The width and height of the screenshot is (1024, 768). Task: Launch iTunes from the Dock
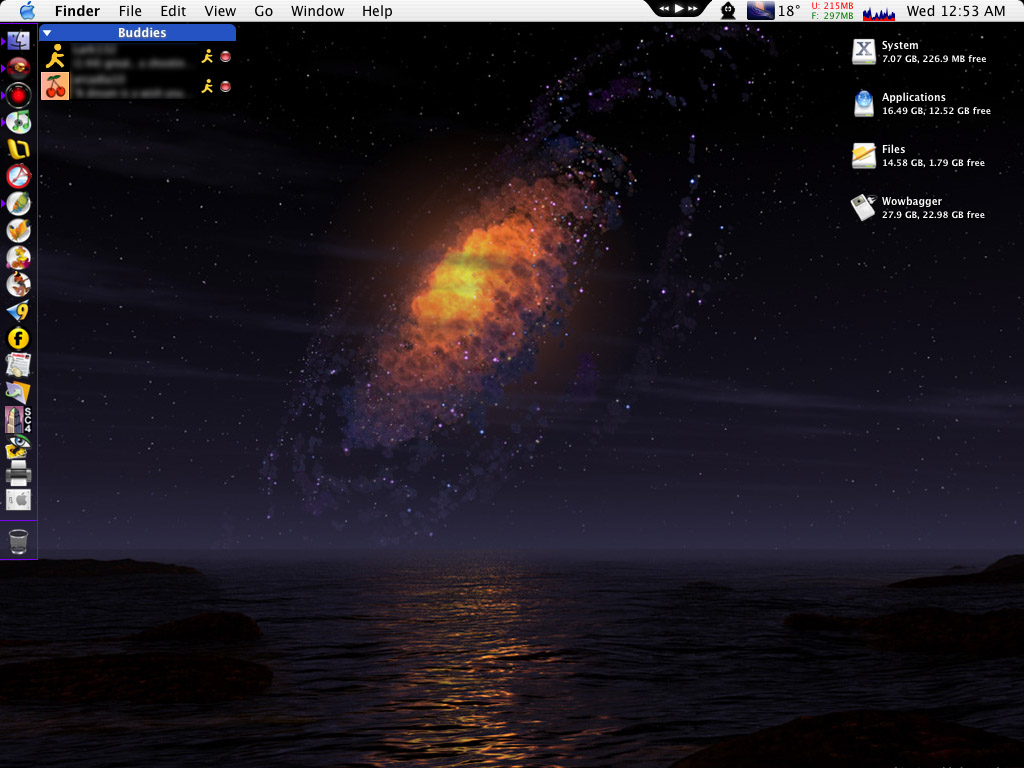pos(18,122)
